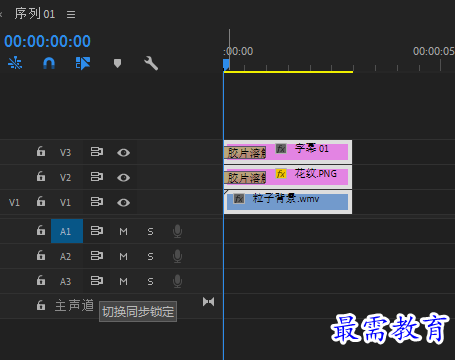Click the fx badge on 粒子背景.wmv
Image resolution: width=455 pixels, height=360 pixels.
[239, 199]
